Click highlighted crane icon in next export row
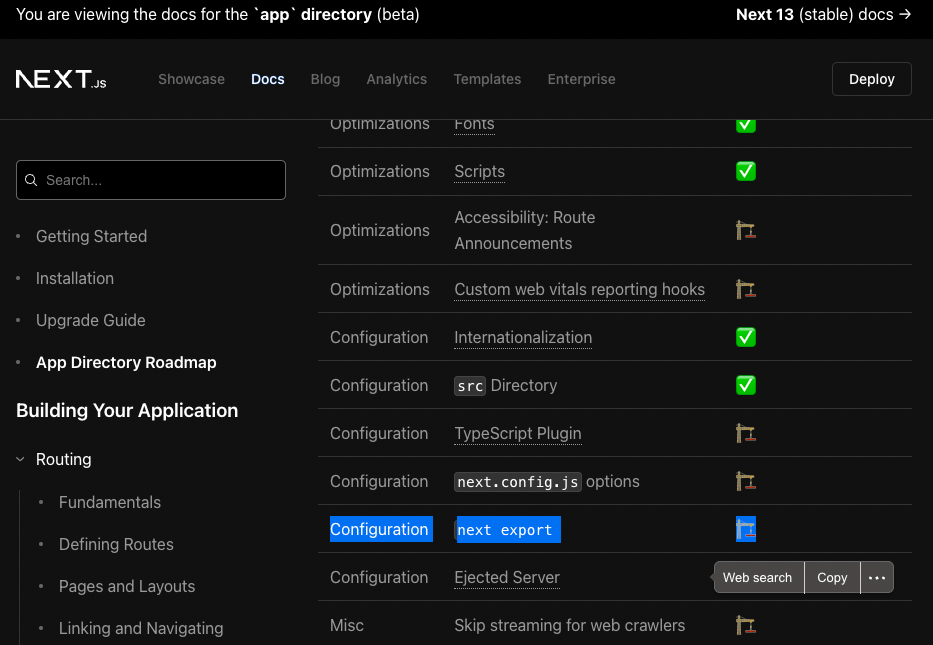This screenshot has height=645, width=933. 746,529
